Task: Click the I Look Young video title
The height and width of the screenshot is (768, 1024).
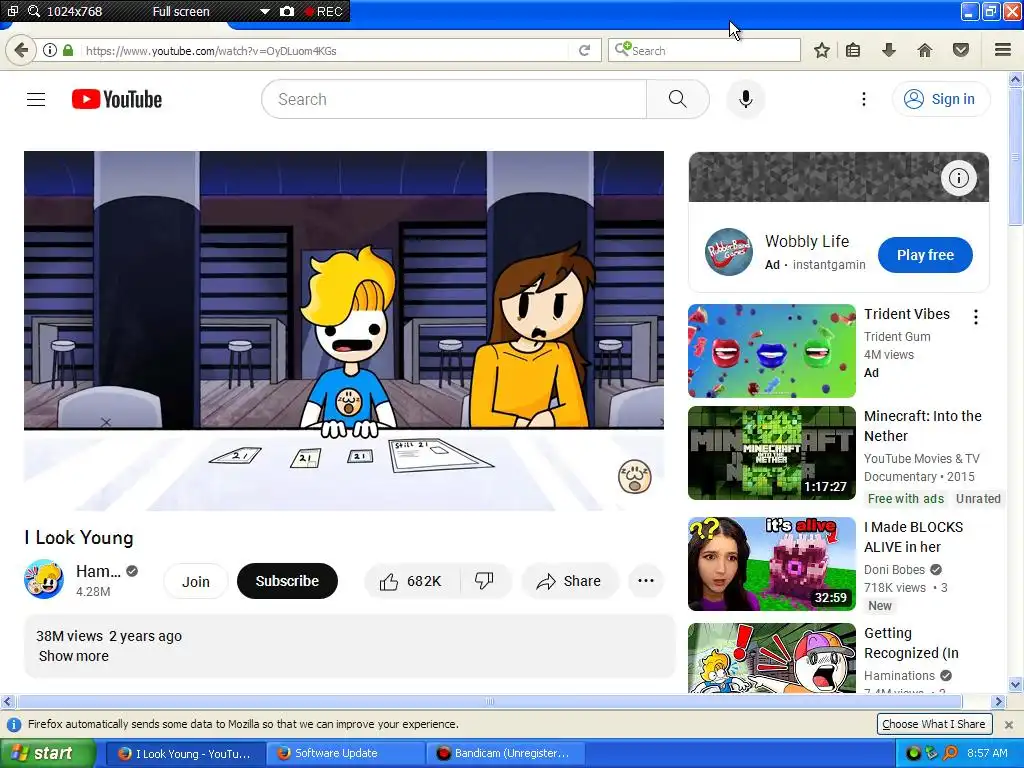Action: tap(79, 537)
